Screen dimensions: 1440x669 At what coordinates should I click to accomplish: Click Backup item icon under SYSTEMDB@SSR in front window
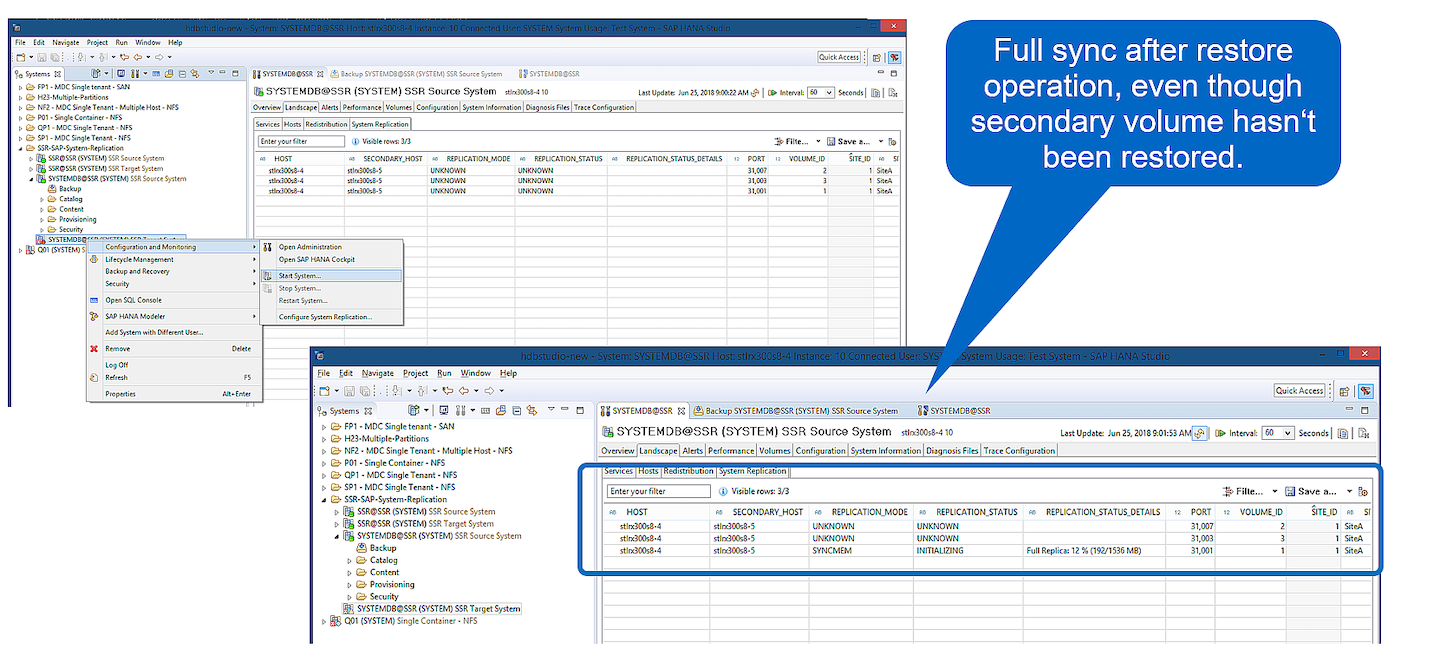pos(362,548)
